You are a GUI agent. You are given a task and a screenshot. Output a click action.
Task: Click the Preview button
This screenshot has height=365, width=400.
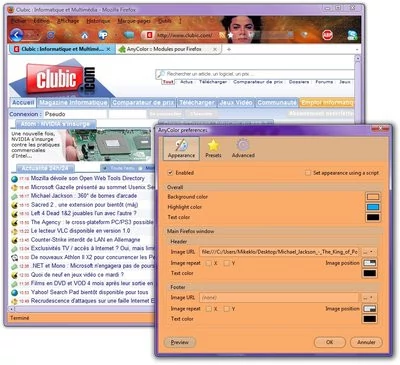coord(180,342)
